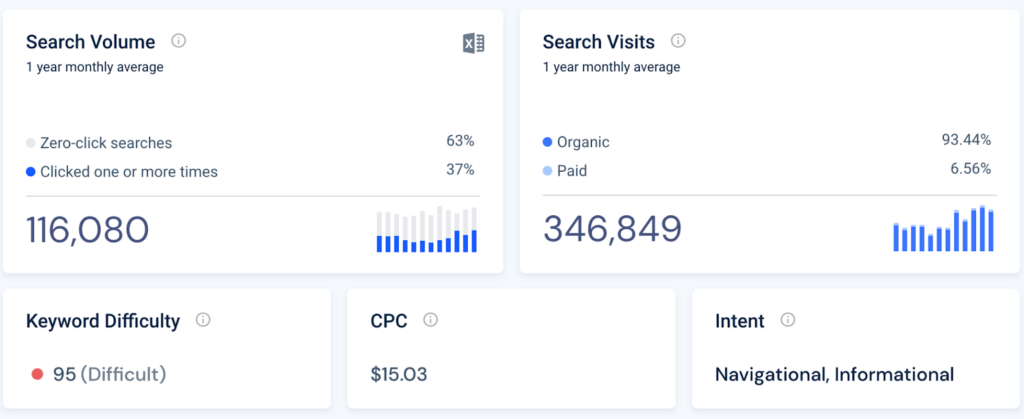Click the $15.03 CPC value
The height and width of the screenshot is (419, 1024).
(398, 375)
